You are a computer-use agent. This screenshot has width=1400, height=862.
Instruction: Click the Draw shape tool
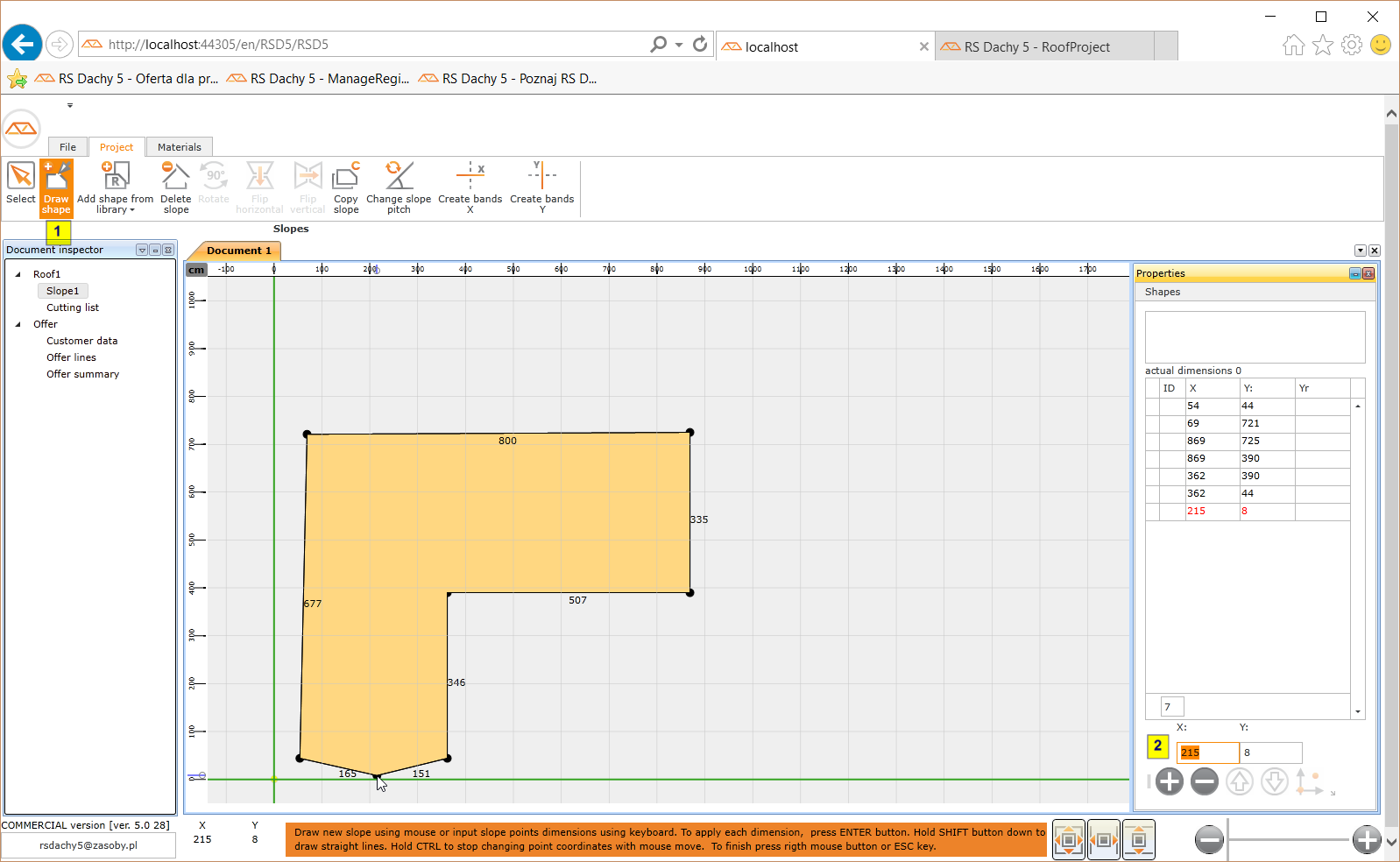pyautogui.click(x=56, y=187)
